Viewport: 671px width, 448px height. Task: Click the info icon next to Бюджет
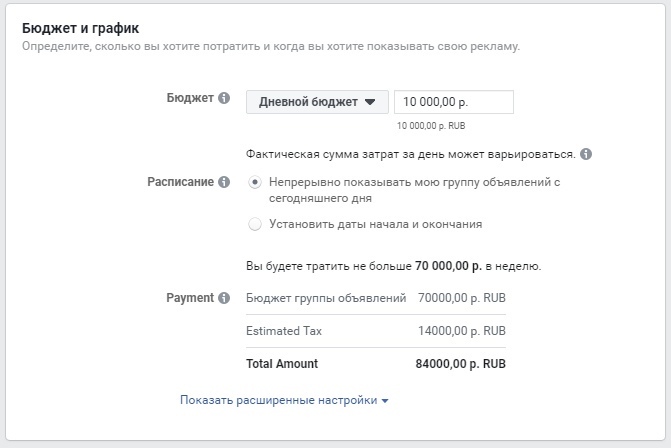click(x=224, y=98)
